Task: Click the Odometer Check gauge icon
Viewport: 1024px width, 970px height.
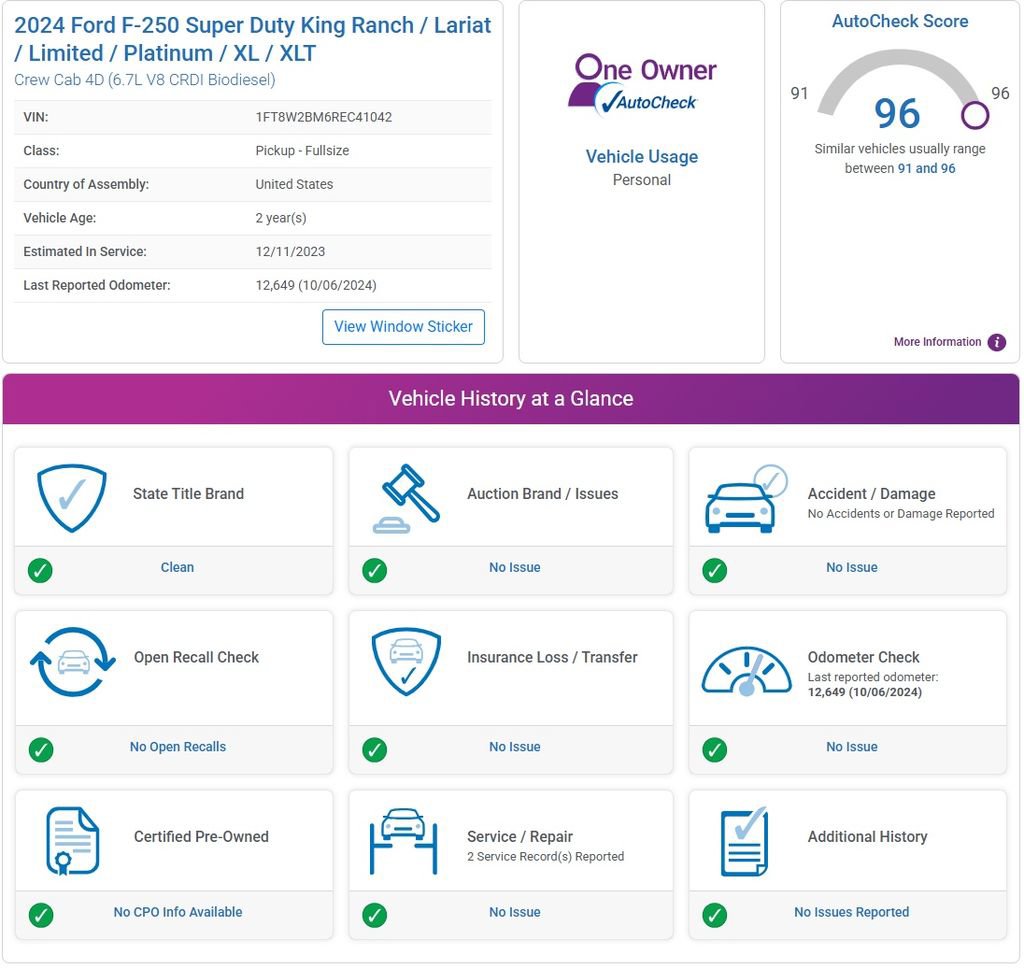Action: click(x=746, y=670)
